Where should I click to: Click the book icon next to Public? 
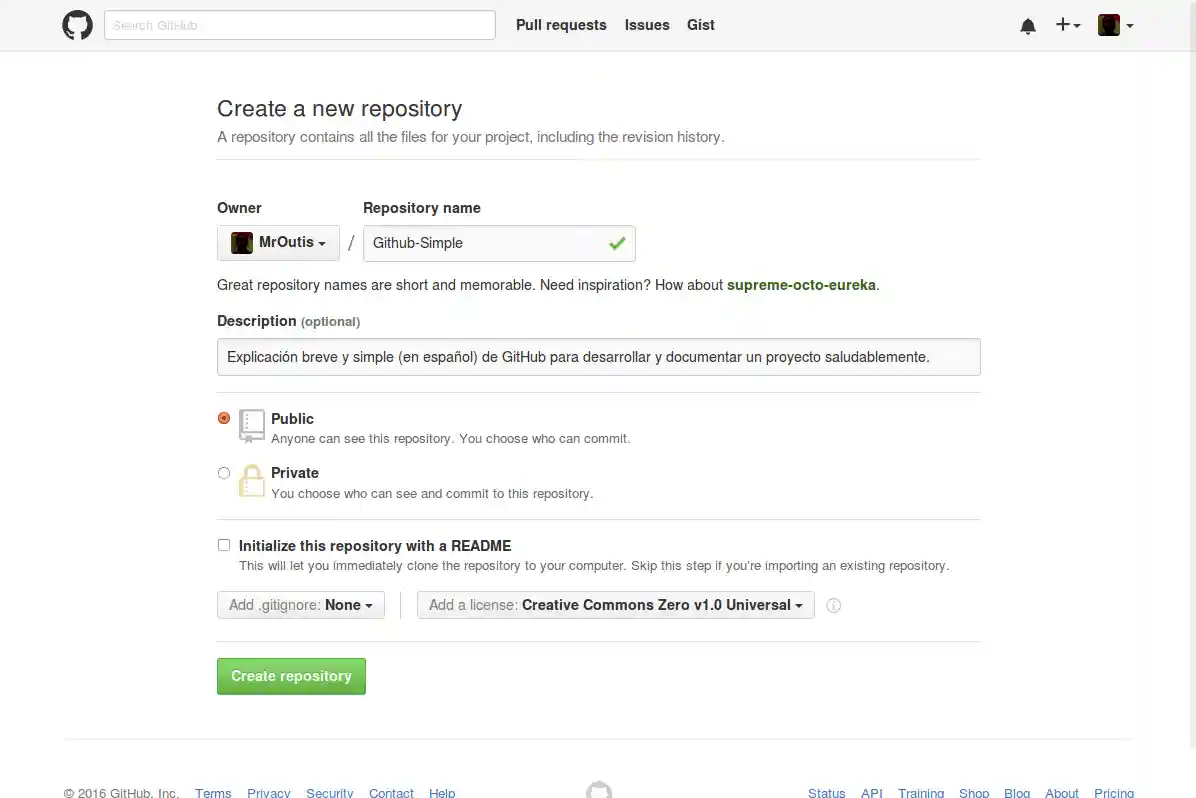pyautogui.click(x=251, y=426)
